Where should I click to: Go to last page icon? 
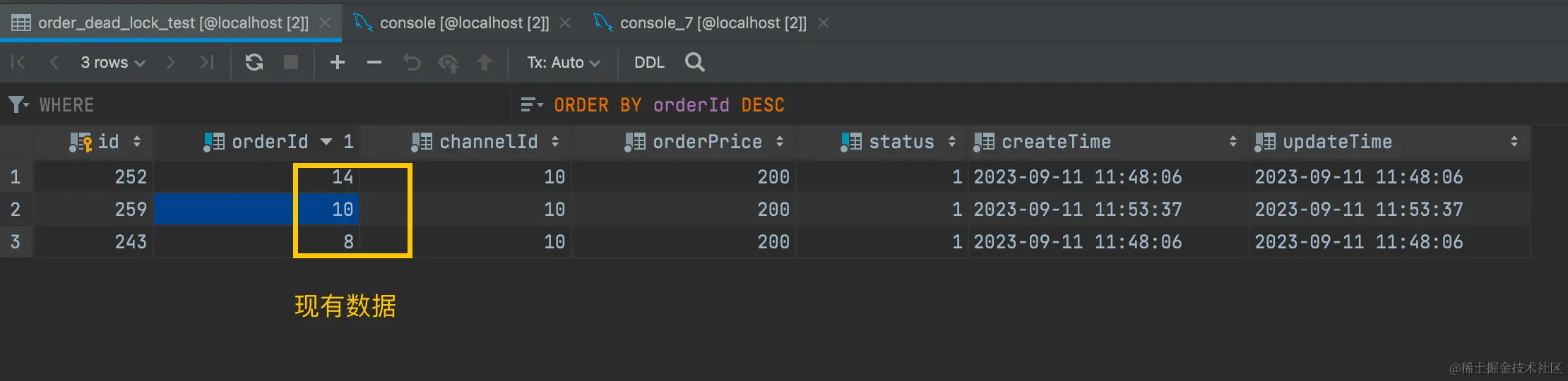pos(206,62)
